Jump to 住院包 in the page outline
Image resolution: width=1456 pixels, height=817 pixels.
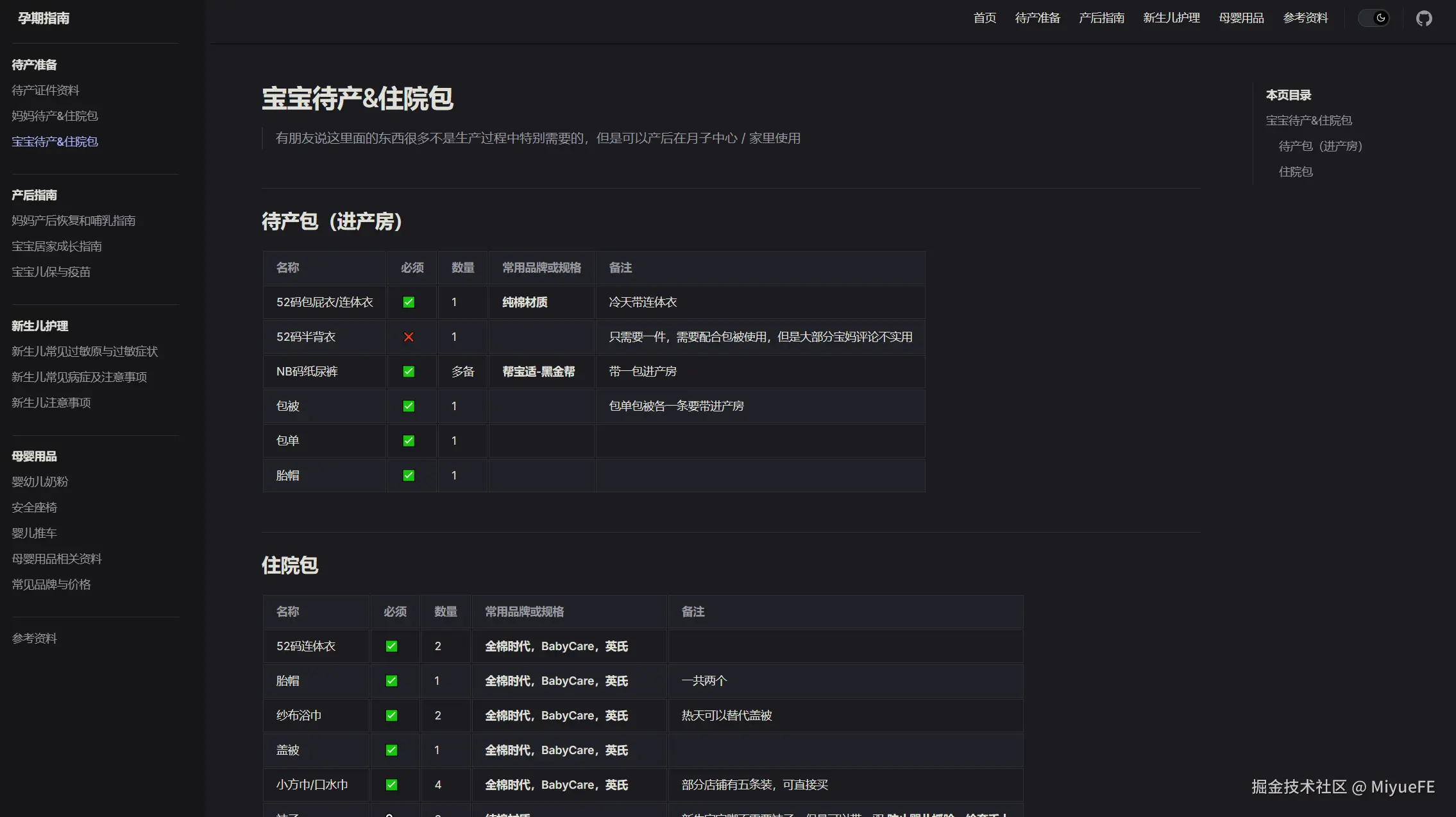pos(1295,171)
